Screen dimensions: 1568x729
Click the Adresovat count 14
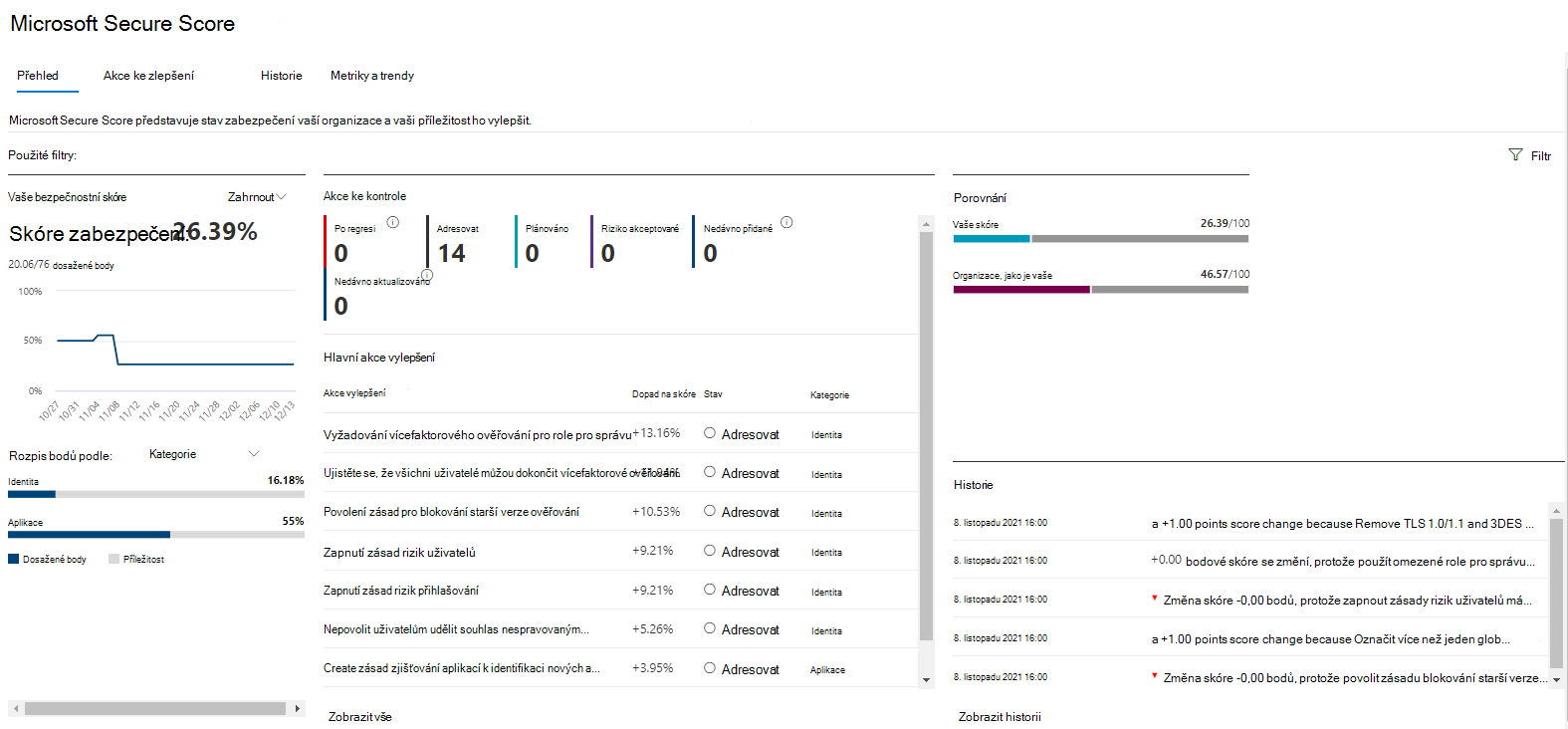[x=451, y=253]
